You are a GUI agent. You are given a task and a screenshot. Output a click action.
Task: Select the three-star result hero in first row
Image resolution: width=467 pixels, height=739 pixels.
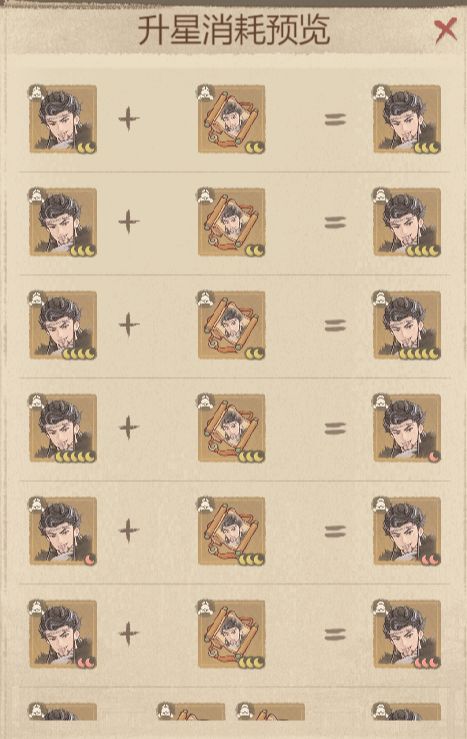(x=406, y=119)
